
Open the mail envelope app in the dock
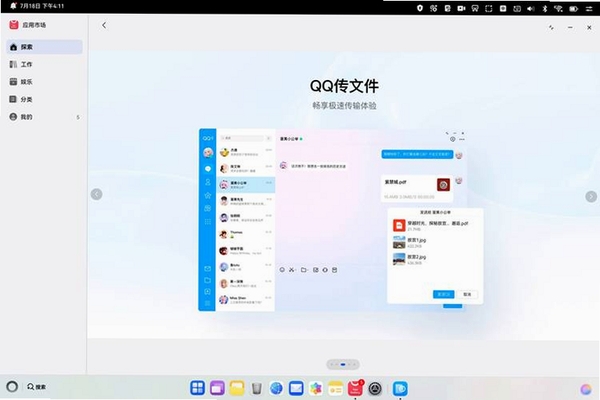(x=296, y=388)
